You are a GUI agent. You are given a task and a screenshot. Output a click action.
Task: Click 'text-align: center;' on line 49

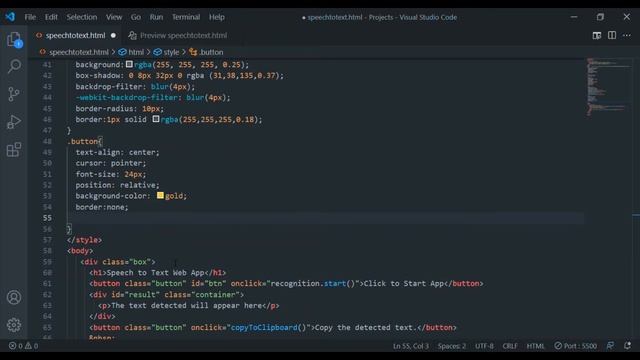(118, 152)
